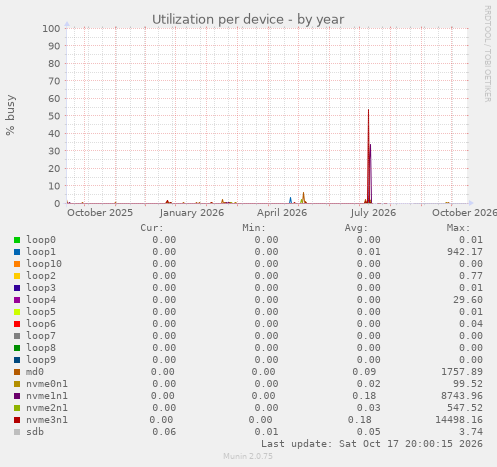Select the loop0 legend label
The image size is (497, 467).
pos(41,240)
